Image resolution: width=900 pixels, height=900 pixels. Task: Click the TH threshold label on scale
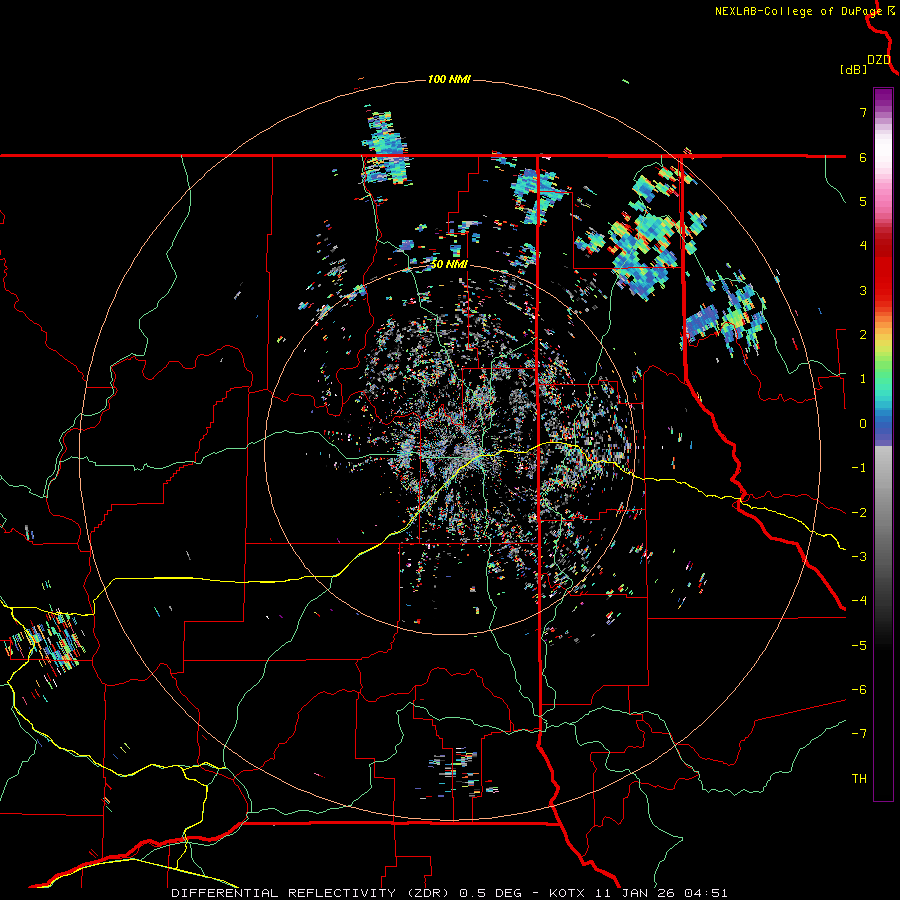(x=859, y=779)
